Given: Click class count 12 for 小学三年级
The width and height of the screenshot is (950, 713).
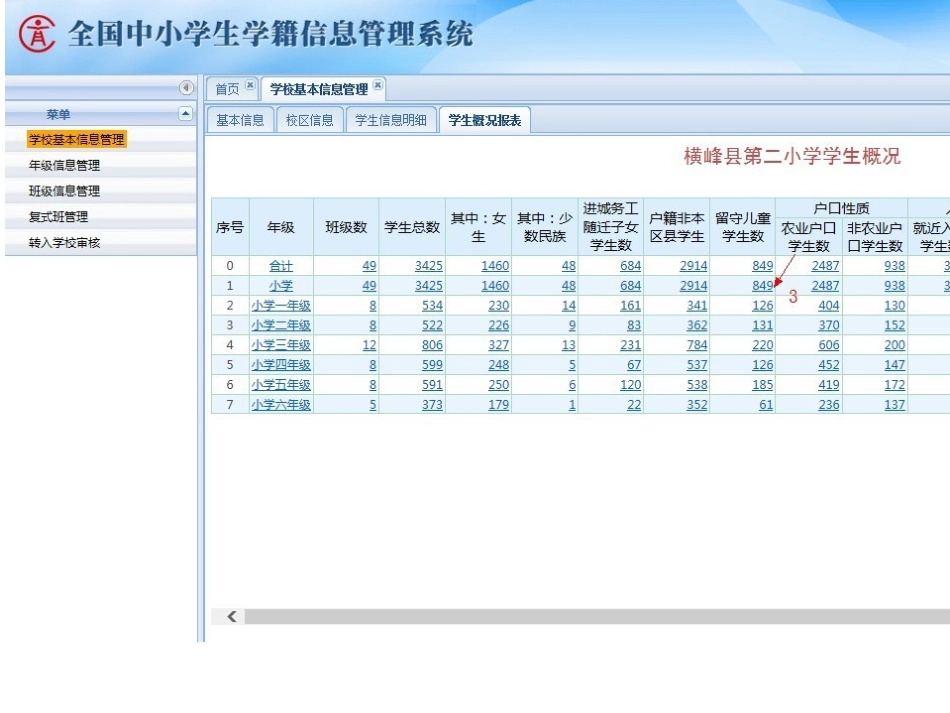Looking at the screenshot, I should click(370, 345).
